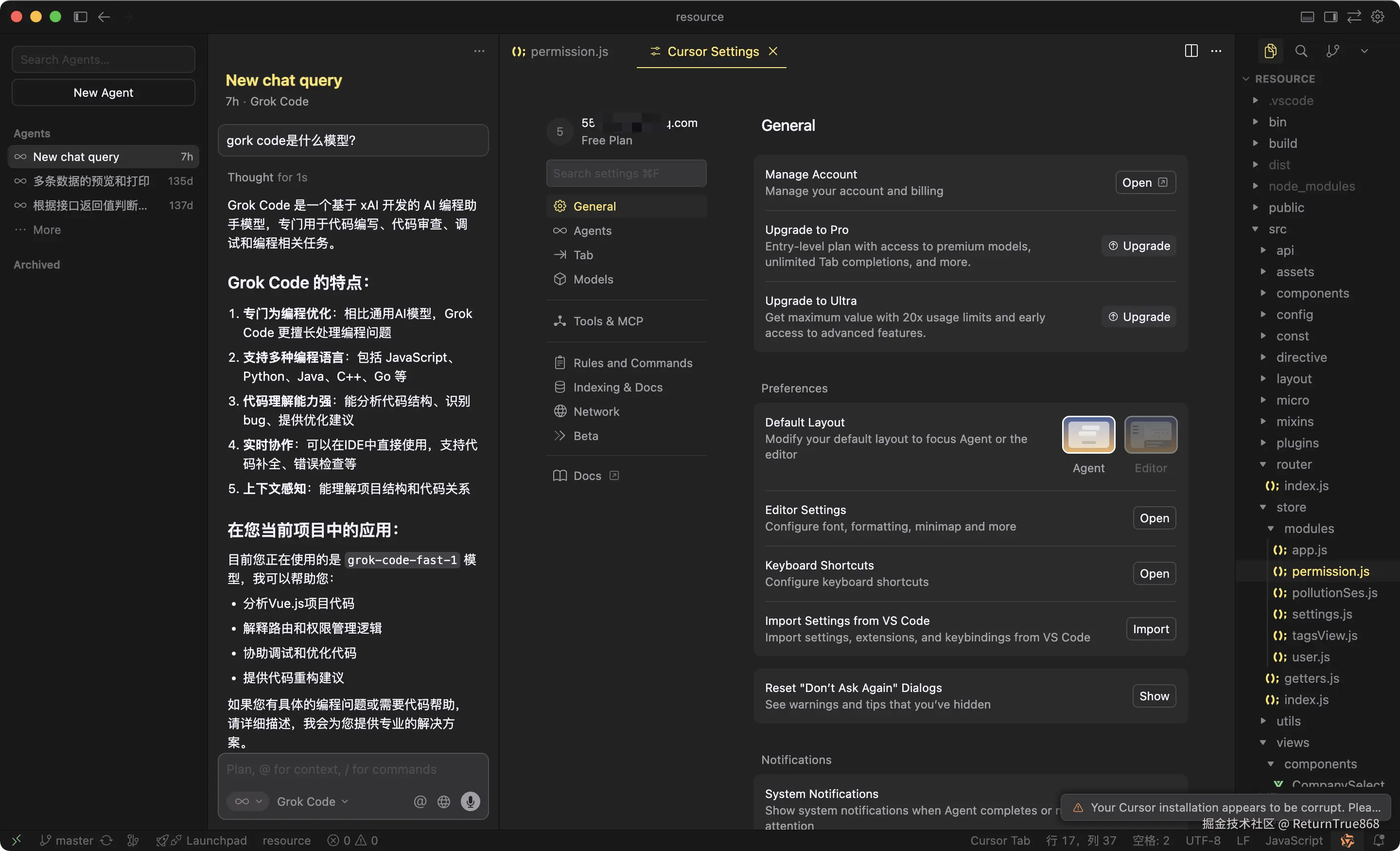Open source control branch icon in right sidebar

(x=1332, y=51)
